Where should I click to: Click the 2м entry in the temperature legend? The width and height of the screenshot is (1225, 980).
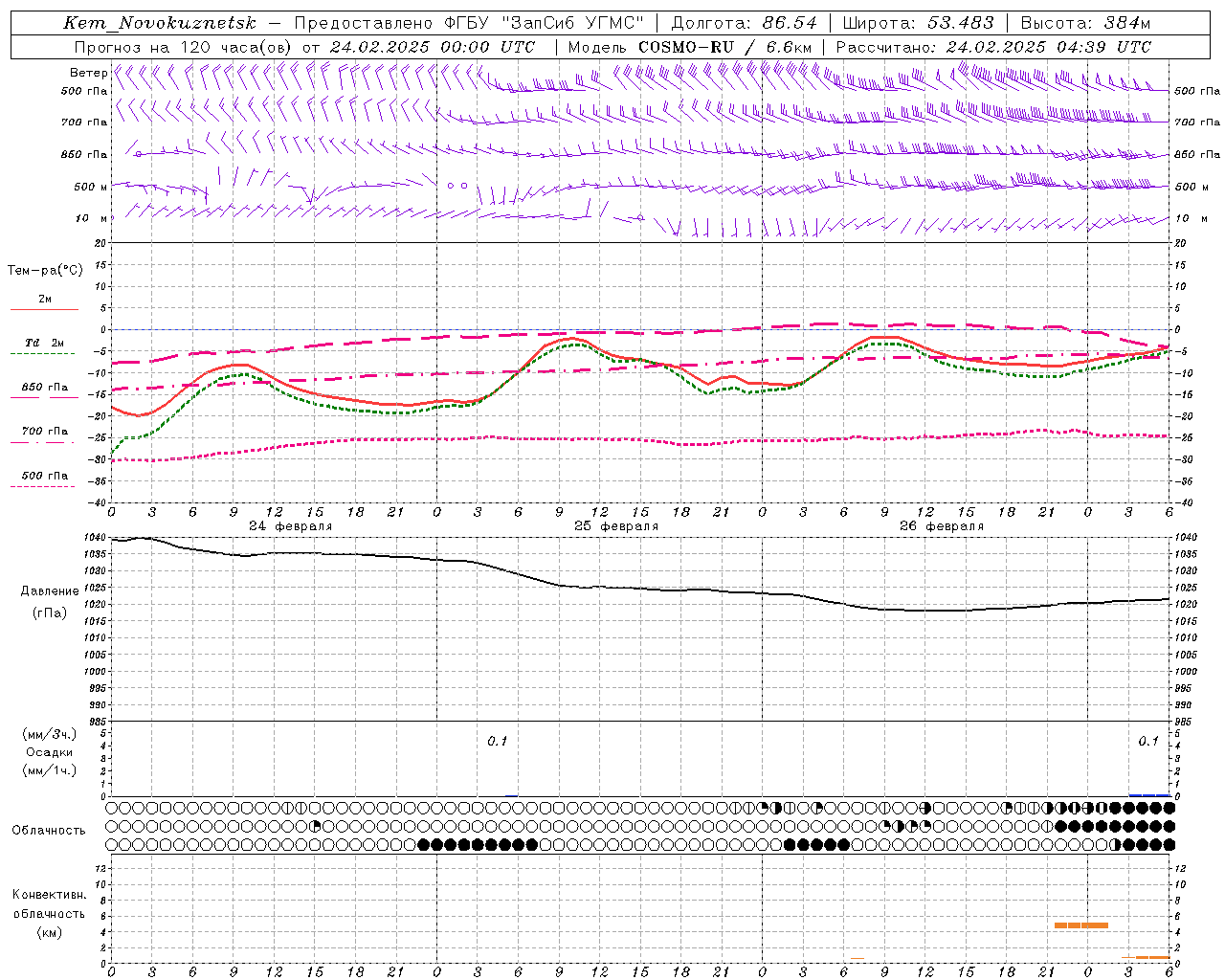pyautogui.click(x=45, y=299)
